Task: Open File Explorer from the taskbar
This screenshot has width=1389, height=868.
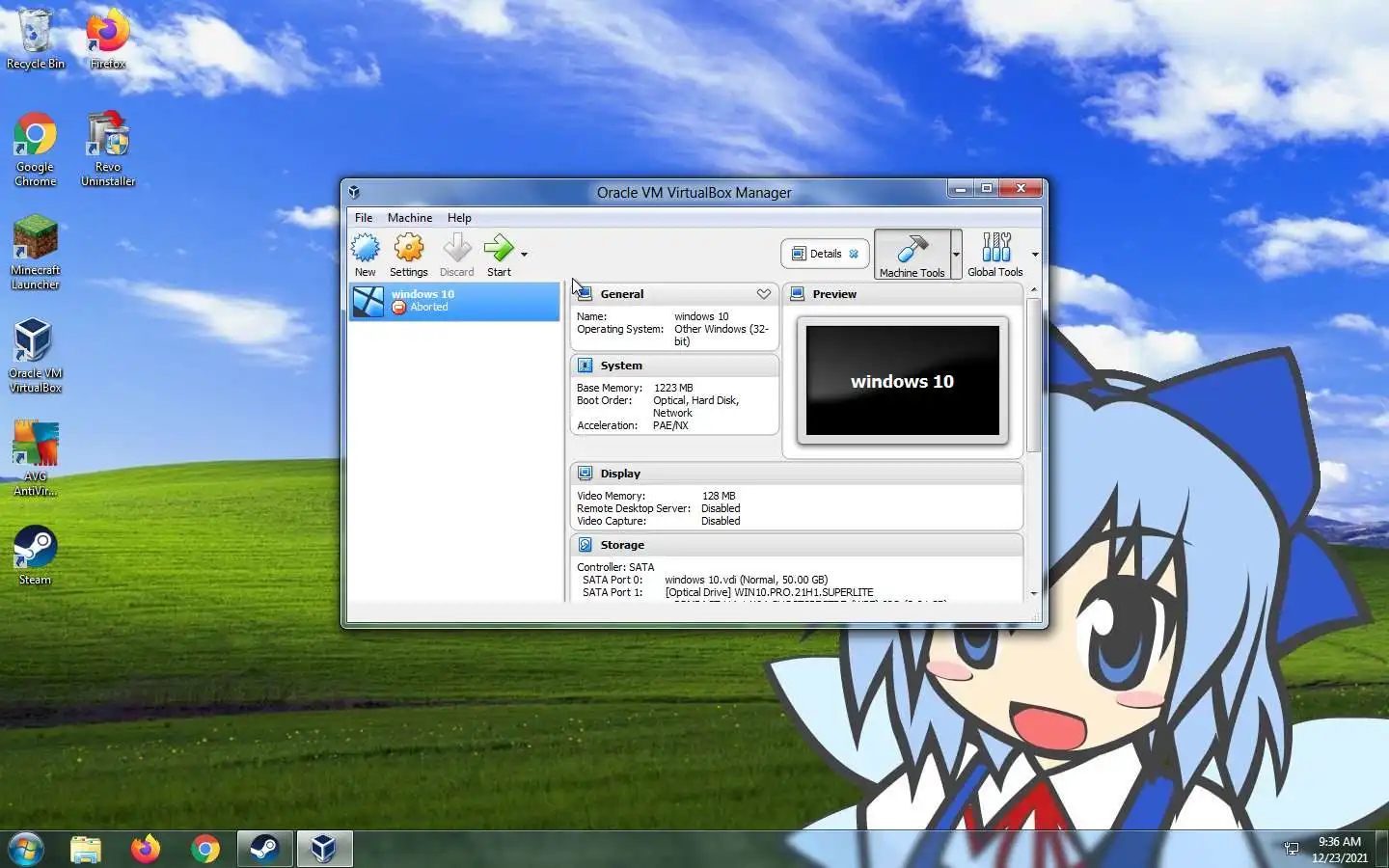Action: coord(86,849)
